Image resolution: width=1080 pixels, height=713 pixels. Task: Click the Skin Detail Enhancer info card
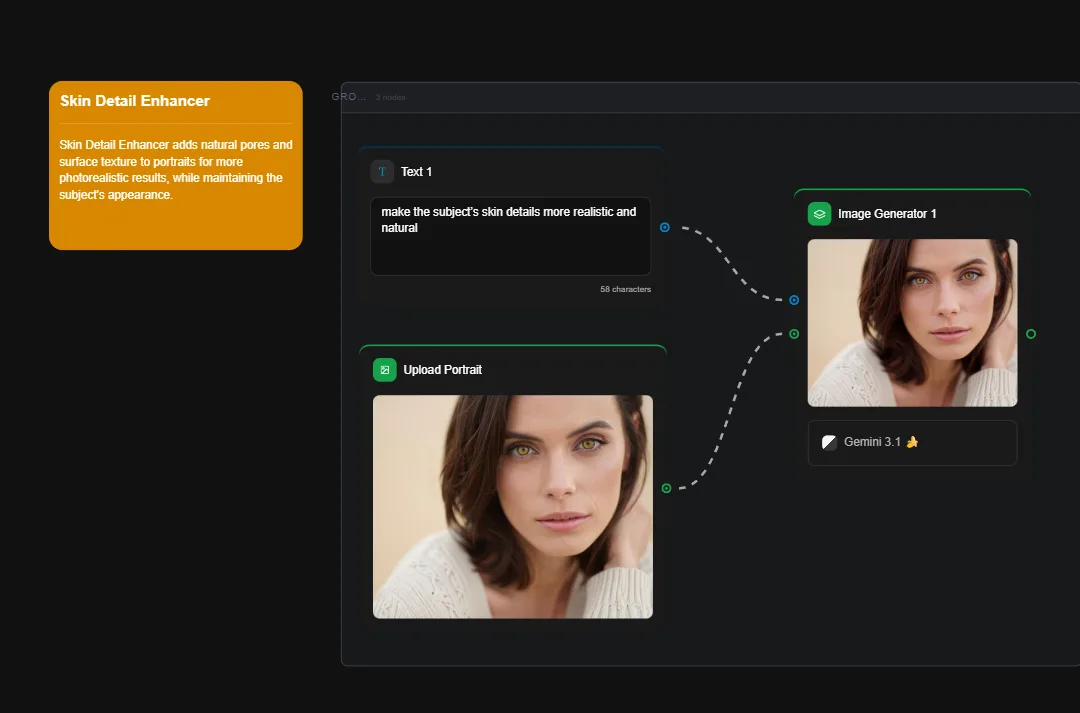tap(175, 165)
